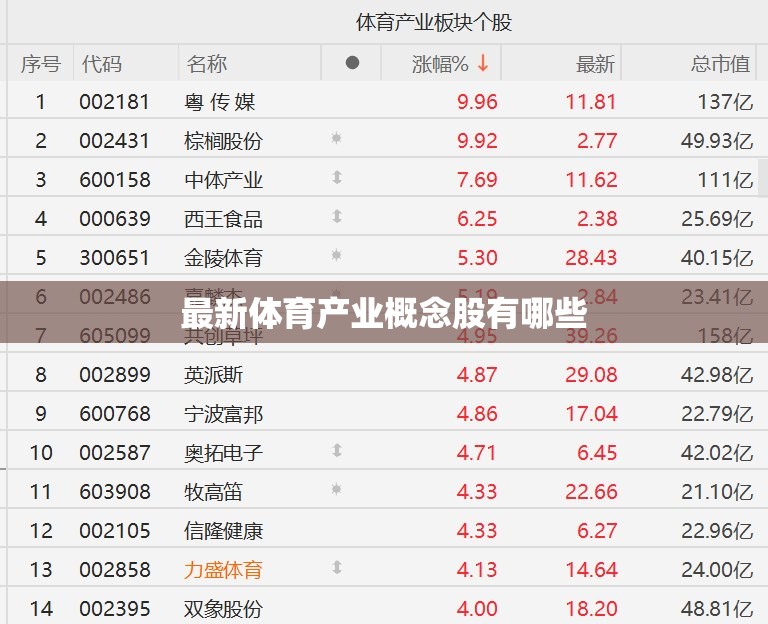Click market cap 24.00亿
Viewport: 768px width, 624px height.
(717, 570)
